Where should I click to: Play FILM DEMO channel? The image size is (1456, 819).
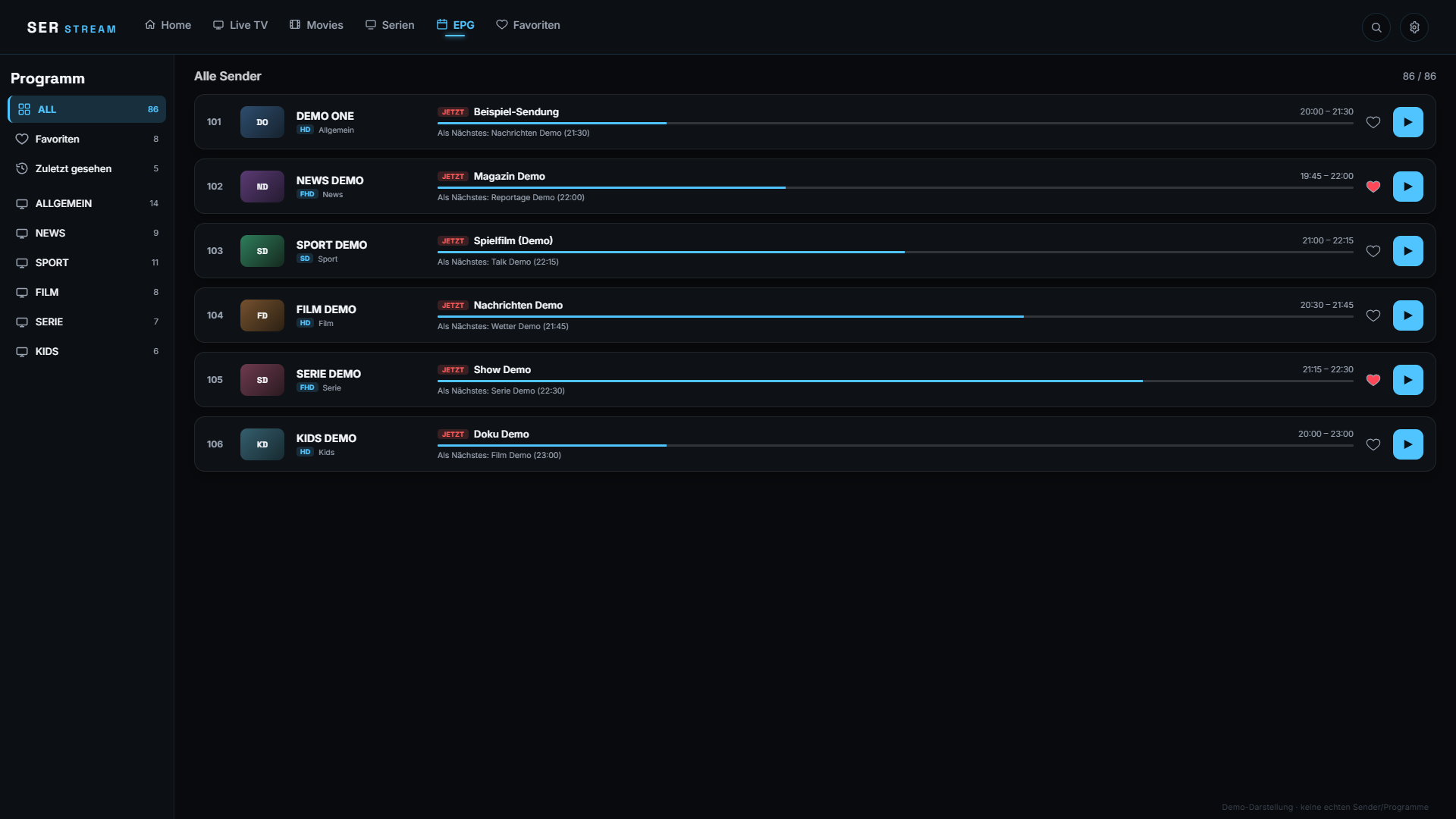click(1408, 315)
